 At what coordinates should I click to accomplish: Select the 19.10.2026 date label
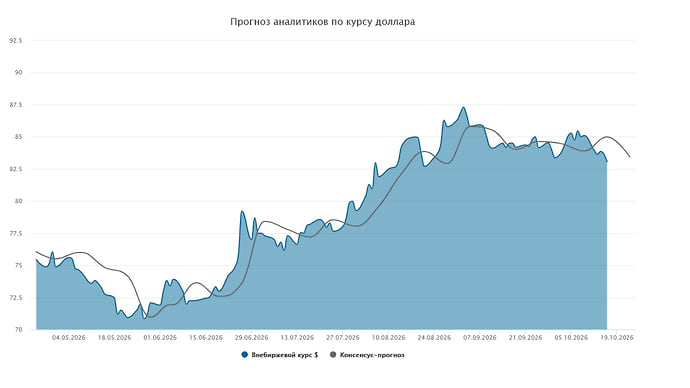[x=617, y=338]
